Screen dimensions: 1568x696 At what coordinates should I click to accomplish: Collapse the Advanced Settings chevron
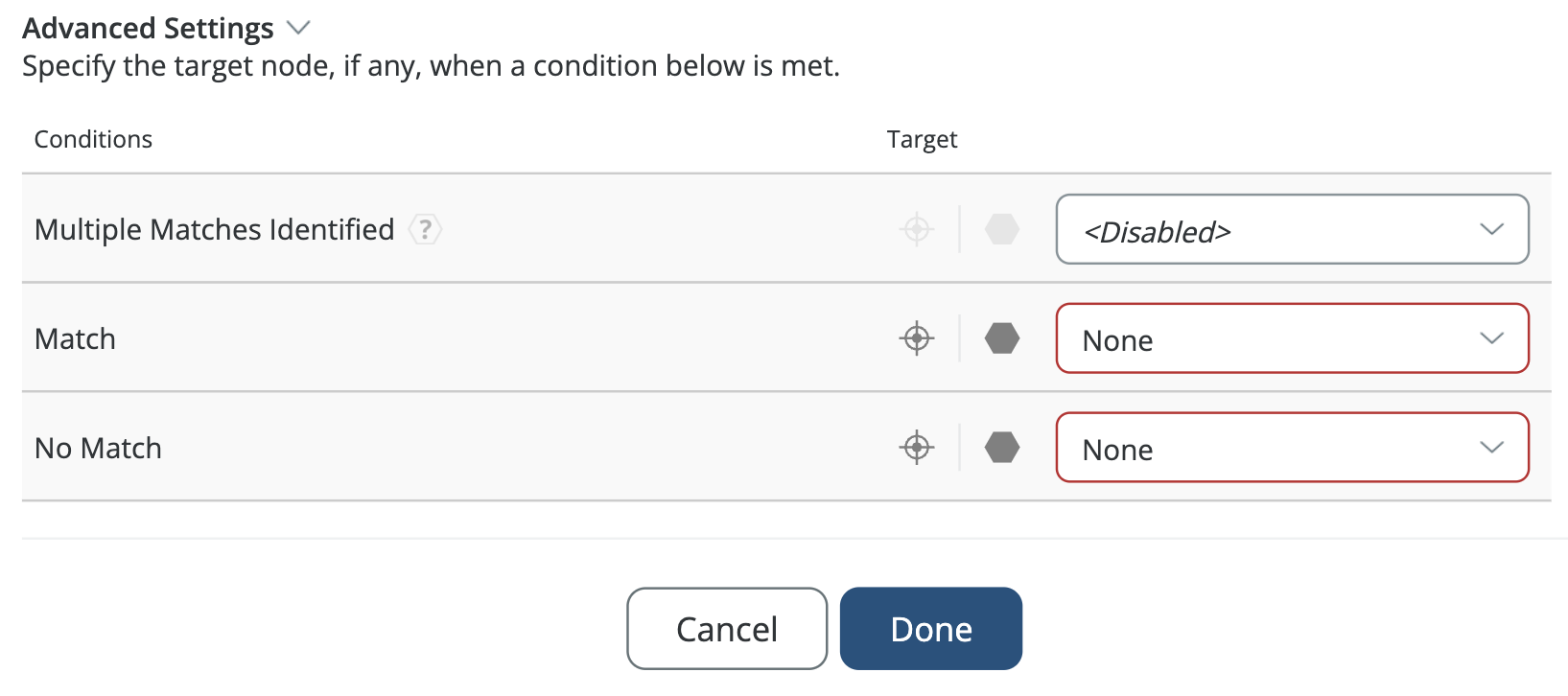click(299, 28)
